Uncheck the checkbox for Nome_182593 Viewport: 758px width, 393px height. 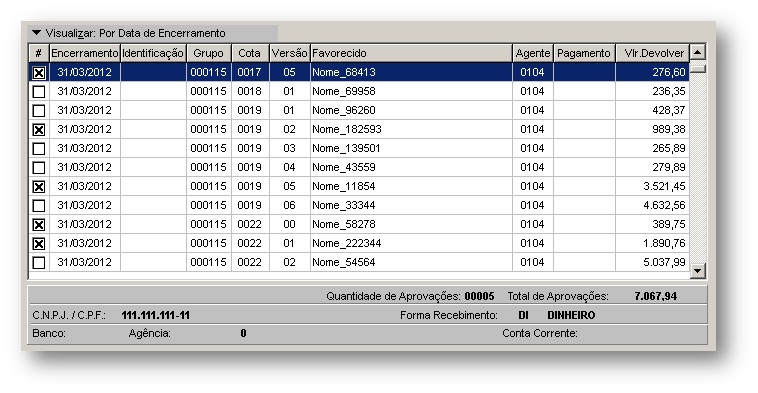click(39, 130)
